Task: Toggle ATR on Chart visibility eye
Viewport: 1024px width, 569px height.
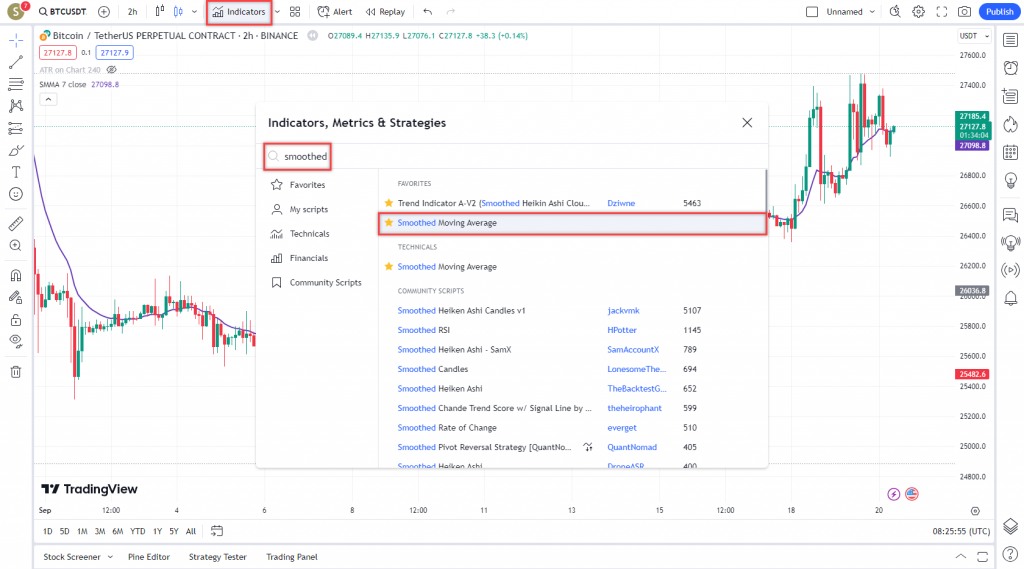Action: coord(112,70)
